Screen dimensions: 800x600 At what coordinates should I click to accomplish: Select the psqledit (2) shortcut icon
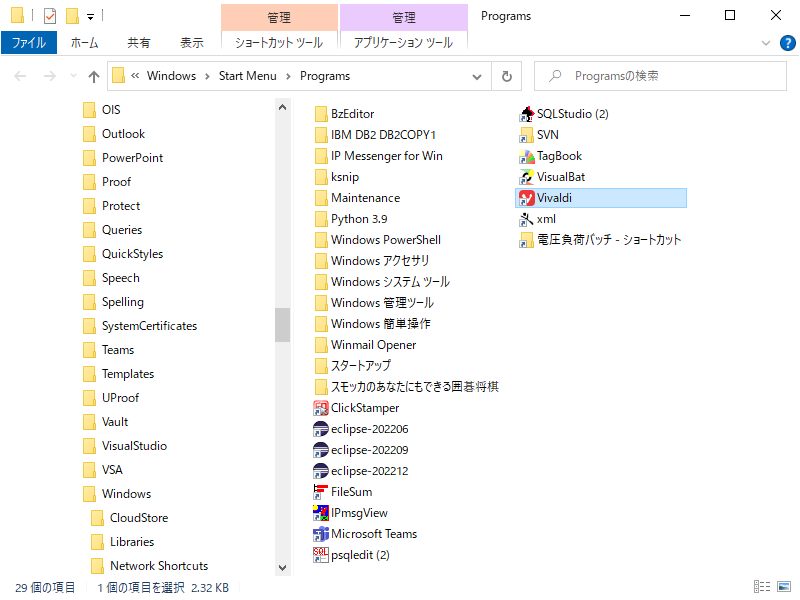[320, 555]
